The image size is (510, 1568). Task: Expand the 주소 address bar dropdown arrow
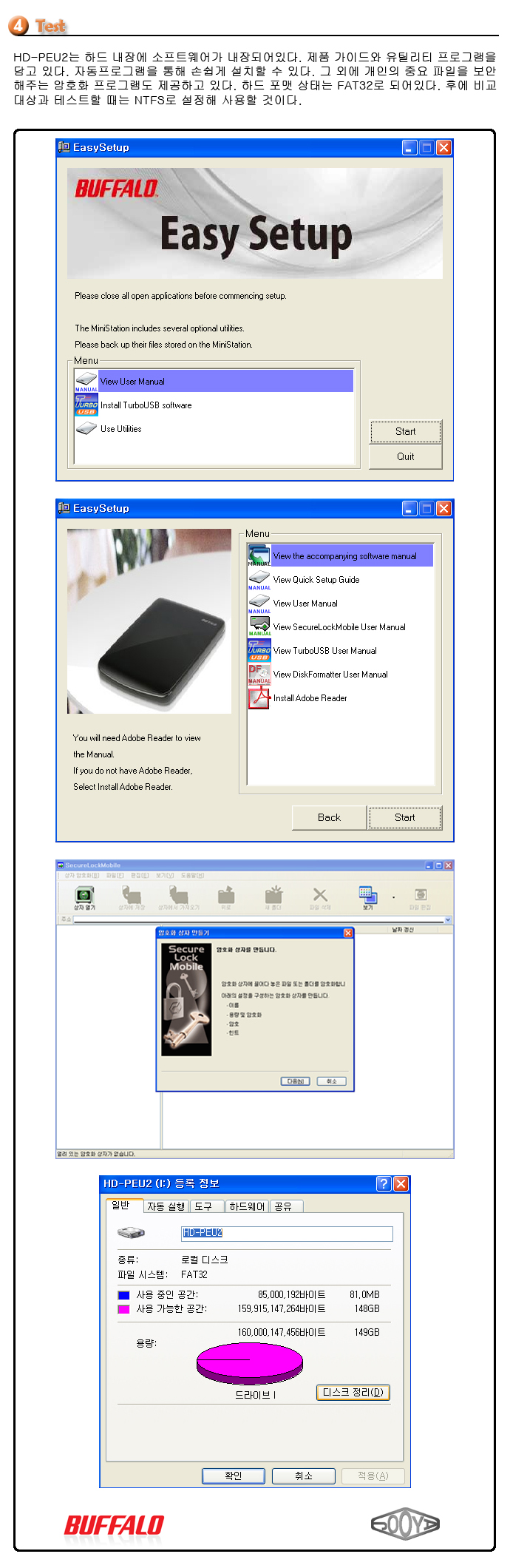point(447,919)
